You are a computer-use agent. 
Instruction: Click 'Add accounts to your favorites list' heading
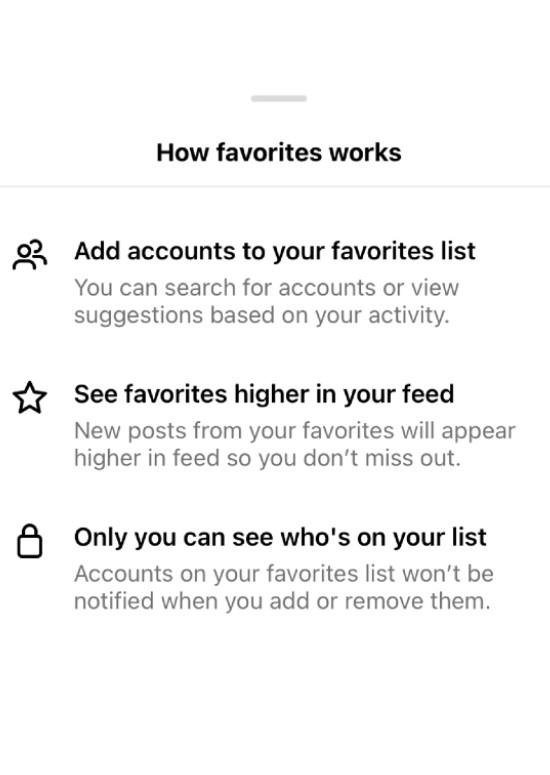274,251
